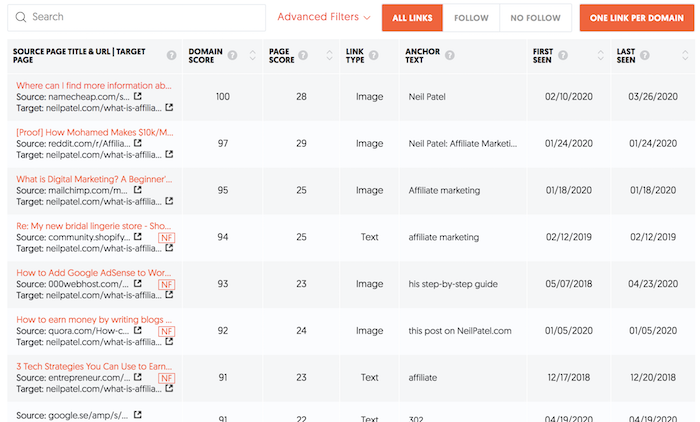700x422 pixels.
Task: Open help icon next to Last Seen
Action: (645, 55)
